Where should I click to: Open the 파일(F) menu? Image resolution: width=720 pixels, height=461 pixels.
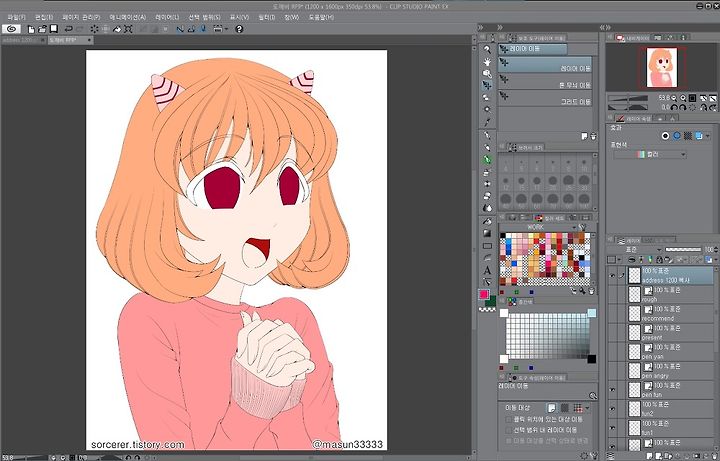[x=17, y=17]
